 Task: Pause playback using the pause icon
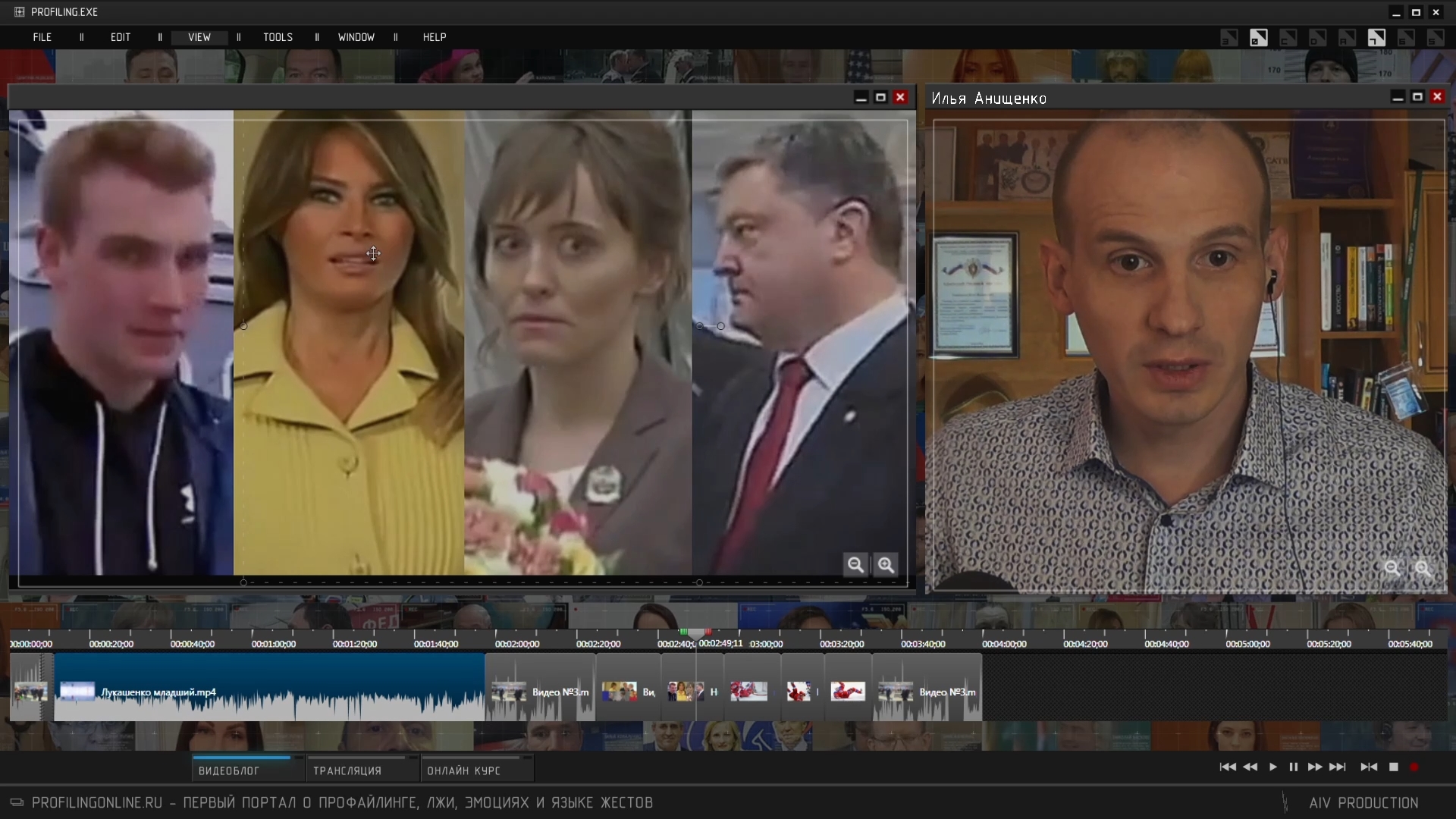pos(1294,767)
